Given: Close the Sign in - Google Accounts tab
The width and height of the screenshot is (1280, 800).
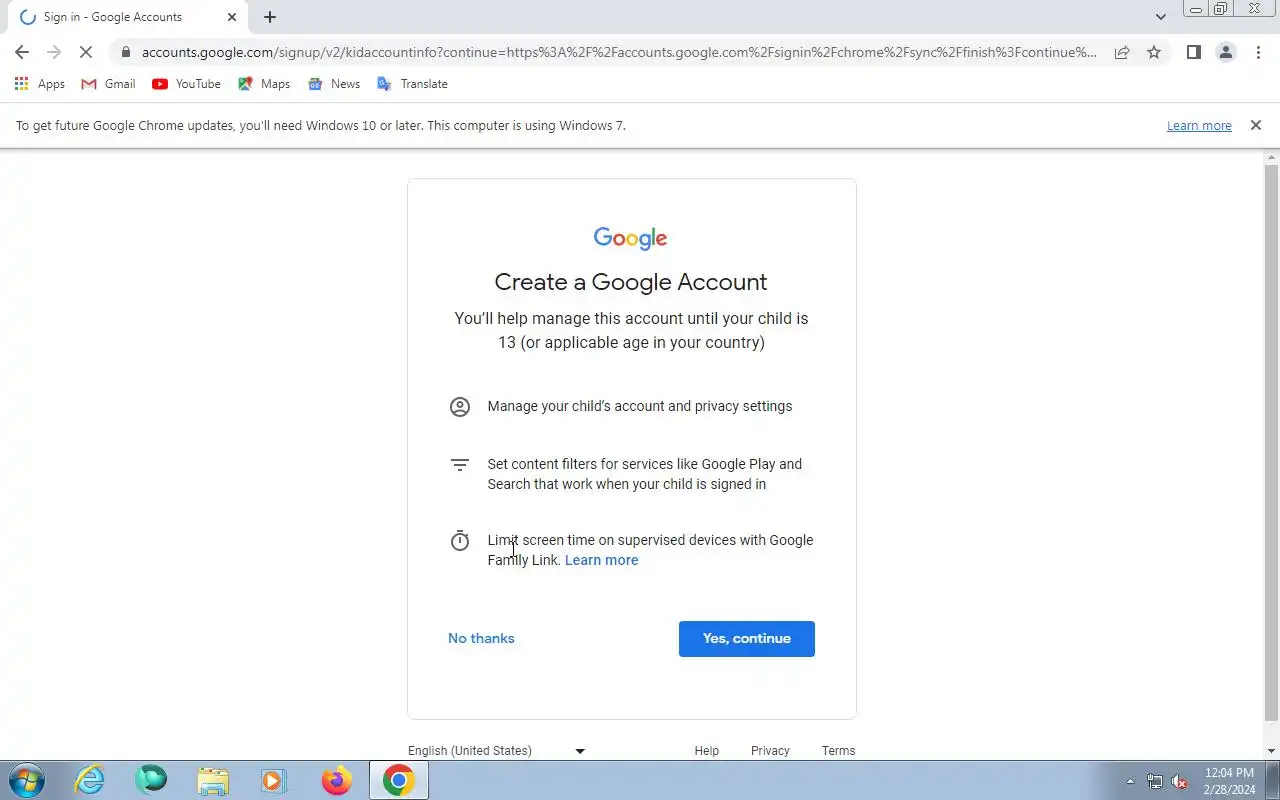Looking at the screenshot, I should (232, 17).
